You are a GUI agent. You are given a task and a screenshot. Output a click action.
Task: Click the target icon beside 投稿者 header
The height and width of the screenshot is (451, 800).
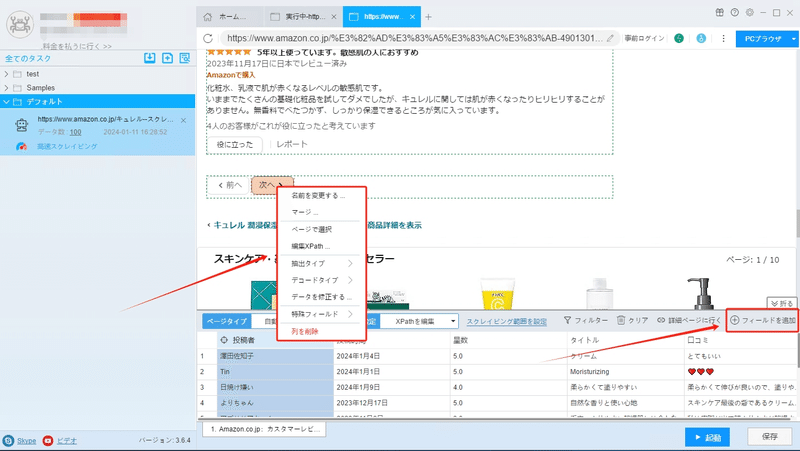(x=224, y=340)
